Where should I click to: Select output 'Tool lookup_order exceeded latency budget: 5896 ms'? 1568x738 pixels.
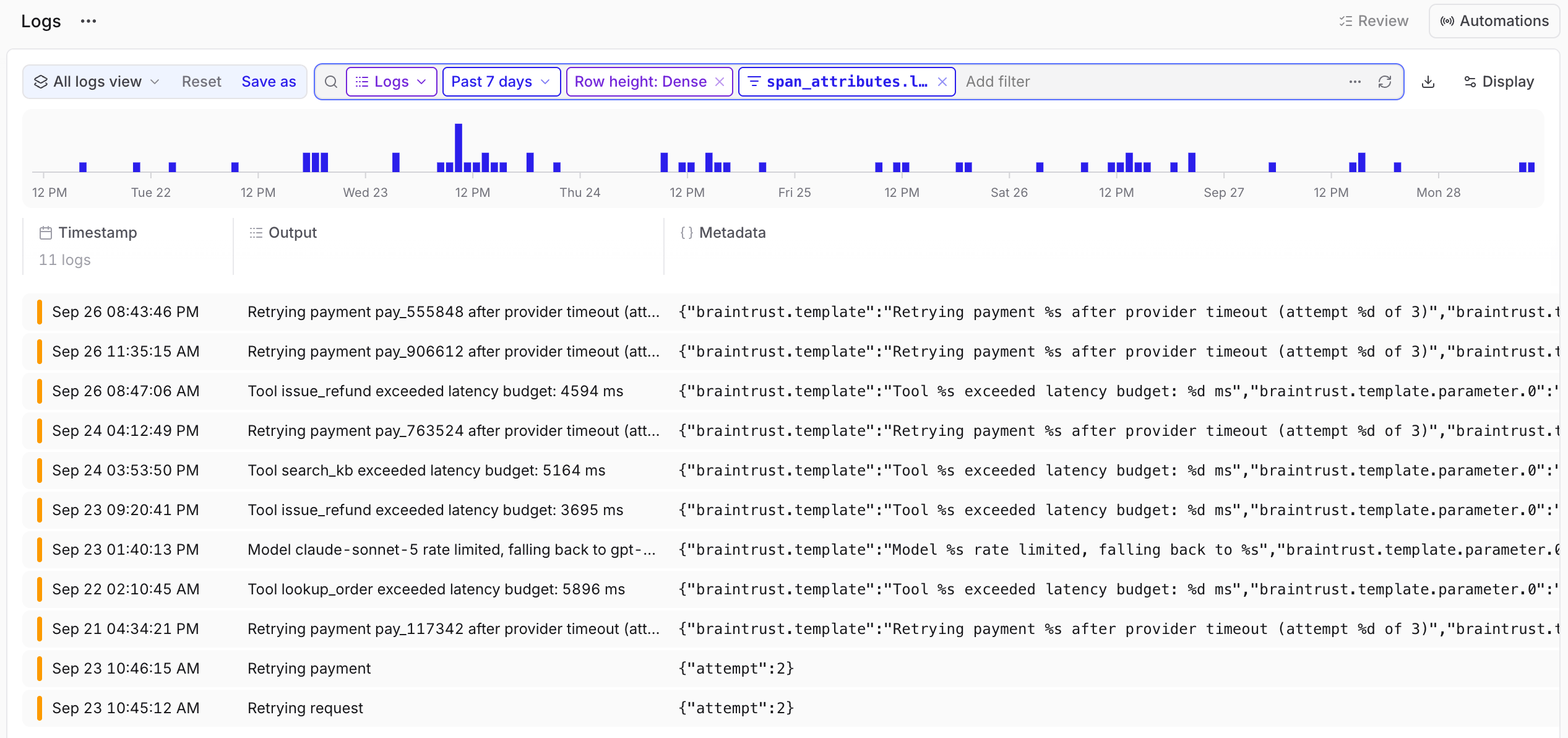click(x=436, y=589)
